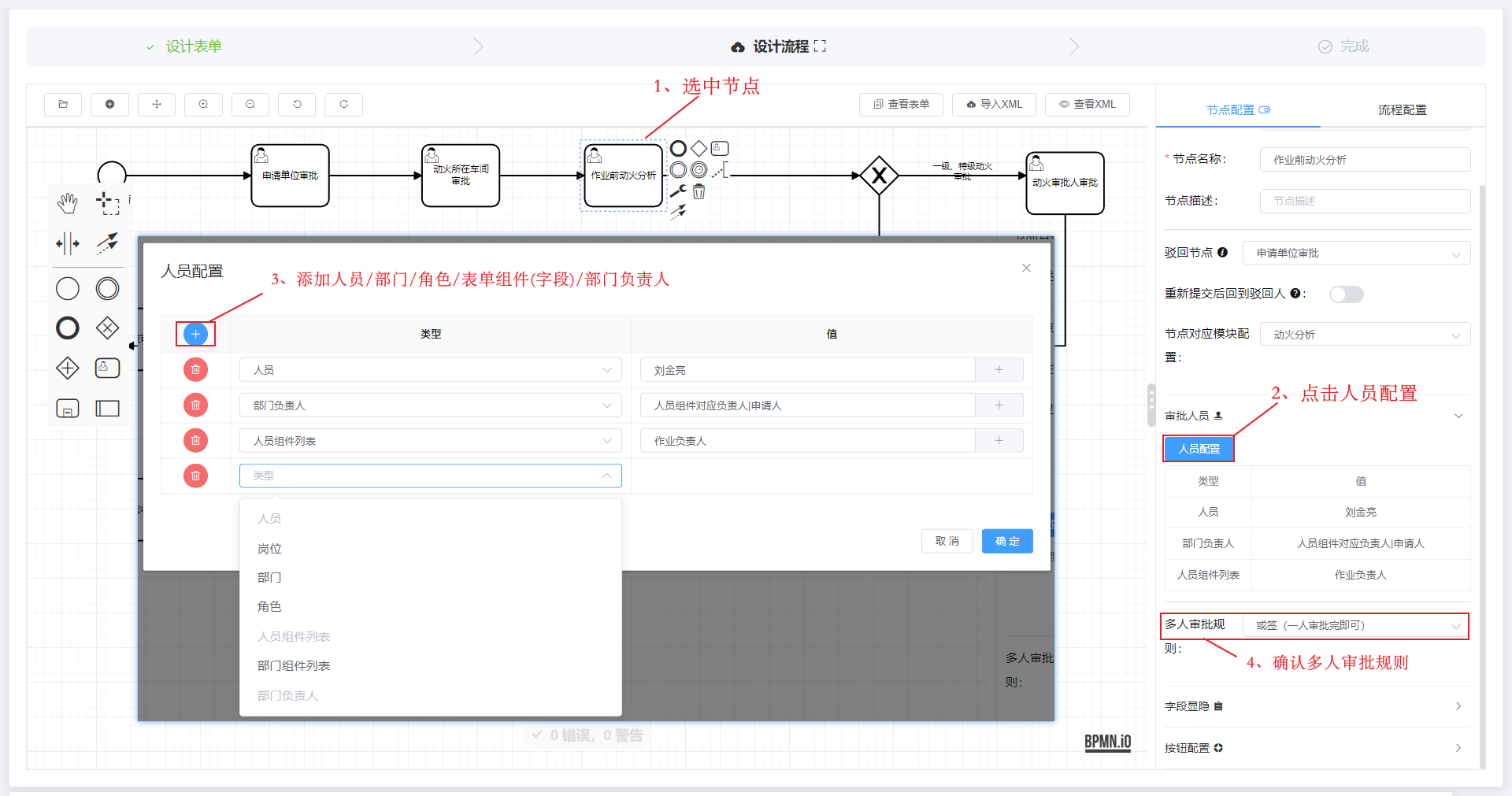Click the connect arrows icon in context pad

[678, 211]
